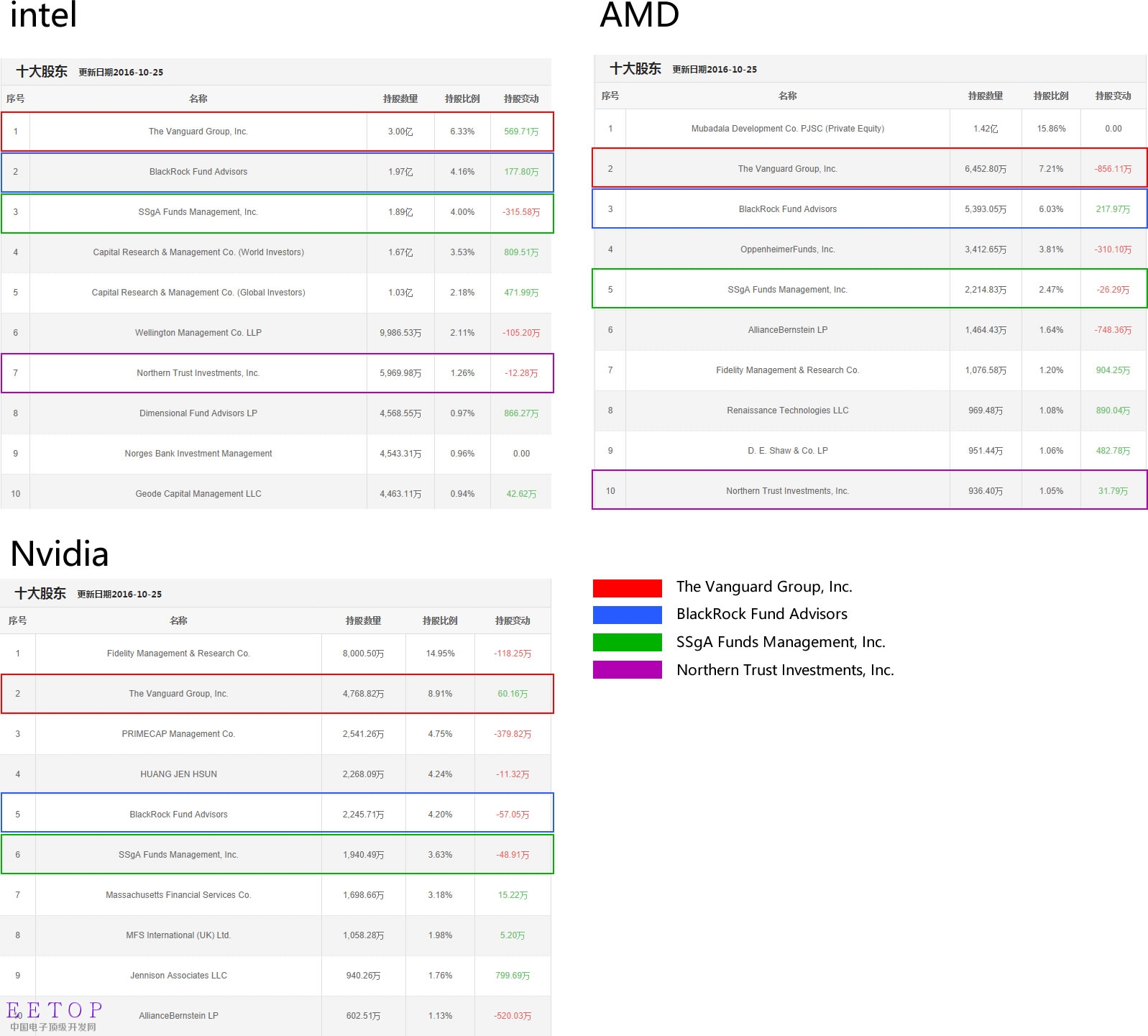The height and width of the screenshot is (1036, 1148).
Task: Click Nvidia row 'MFS International (UK) Ltd.'
Action: pyautogui.click(x=276, y=935)
